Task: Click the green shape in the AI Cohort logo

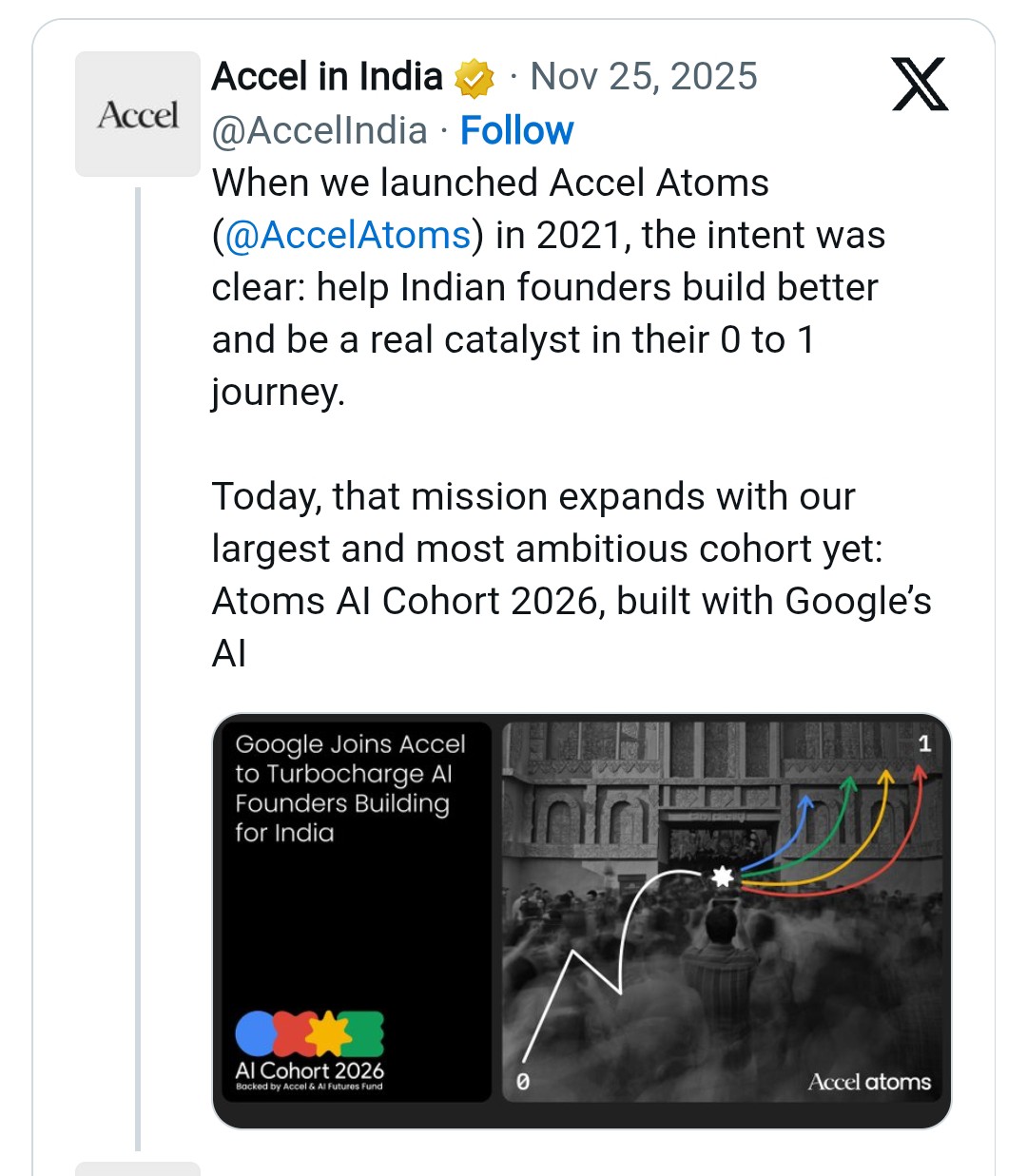Action: (x=367, y=1033)
